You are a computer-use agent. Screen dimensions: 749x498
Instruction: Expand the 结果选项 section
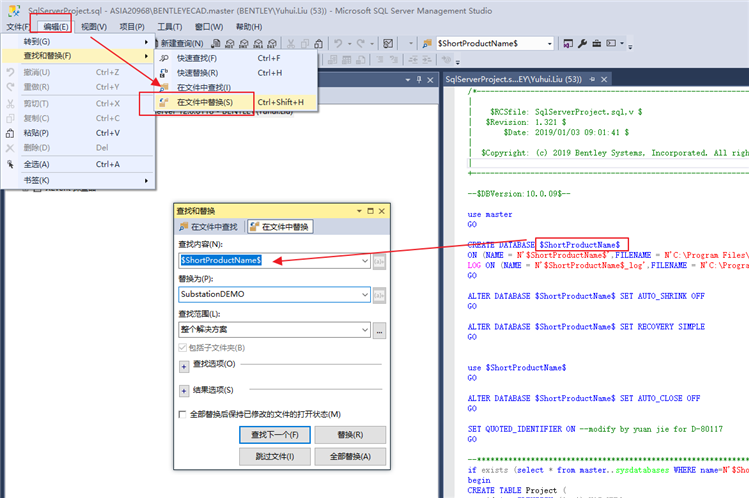tap(184, 391)
